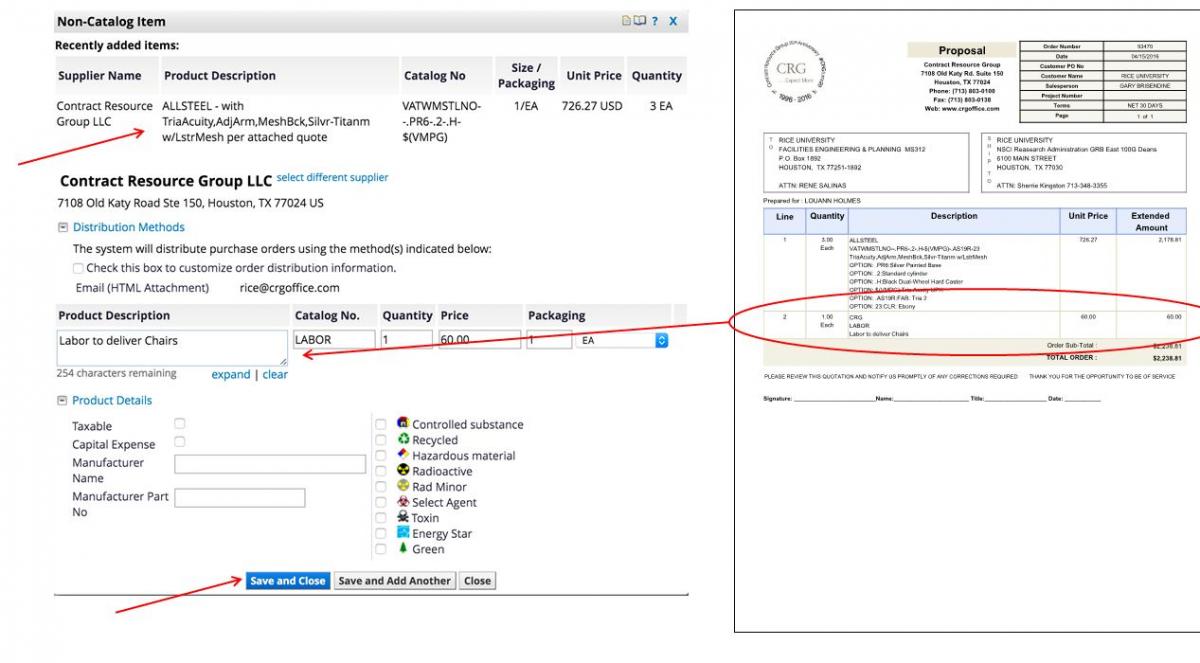
Task: Click the Save and Add Another button
Action: pyautogui.click(x=395, y=581)
